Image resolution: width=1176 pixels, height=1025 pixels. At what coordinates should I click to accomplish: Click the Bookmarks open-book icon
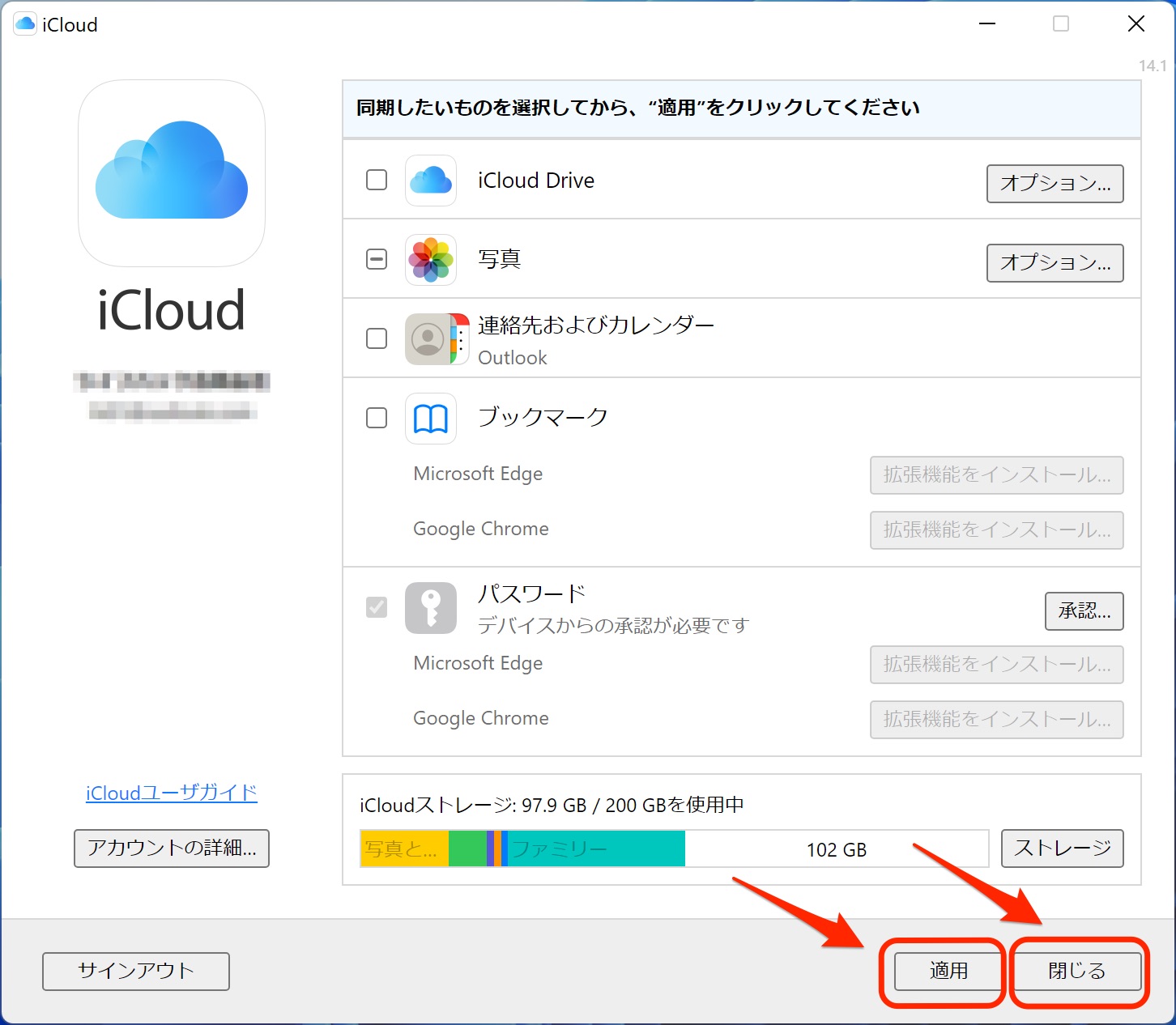point(431,419)
